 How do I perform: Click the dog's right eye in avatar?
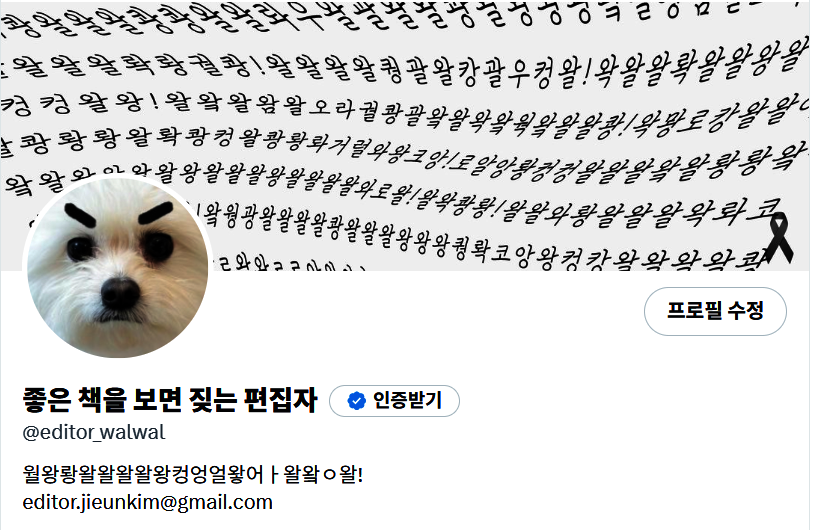pos(157,247)
